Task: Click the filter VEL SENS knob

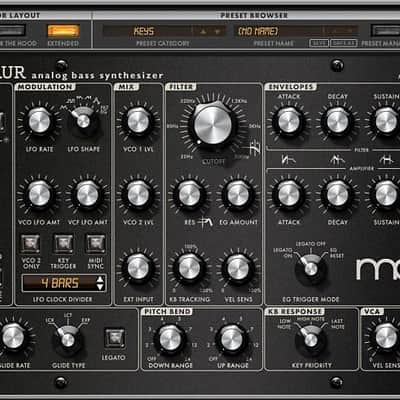Action: tap(238, 268)
